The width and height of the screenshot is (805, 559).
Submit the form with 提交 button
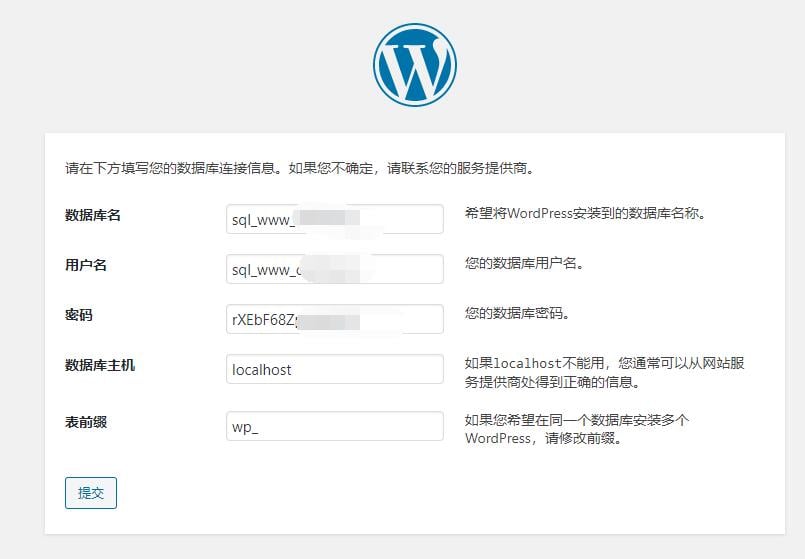tap(91, 493)
